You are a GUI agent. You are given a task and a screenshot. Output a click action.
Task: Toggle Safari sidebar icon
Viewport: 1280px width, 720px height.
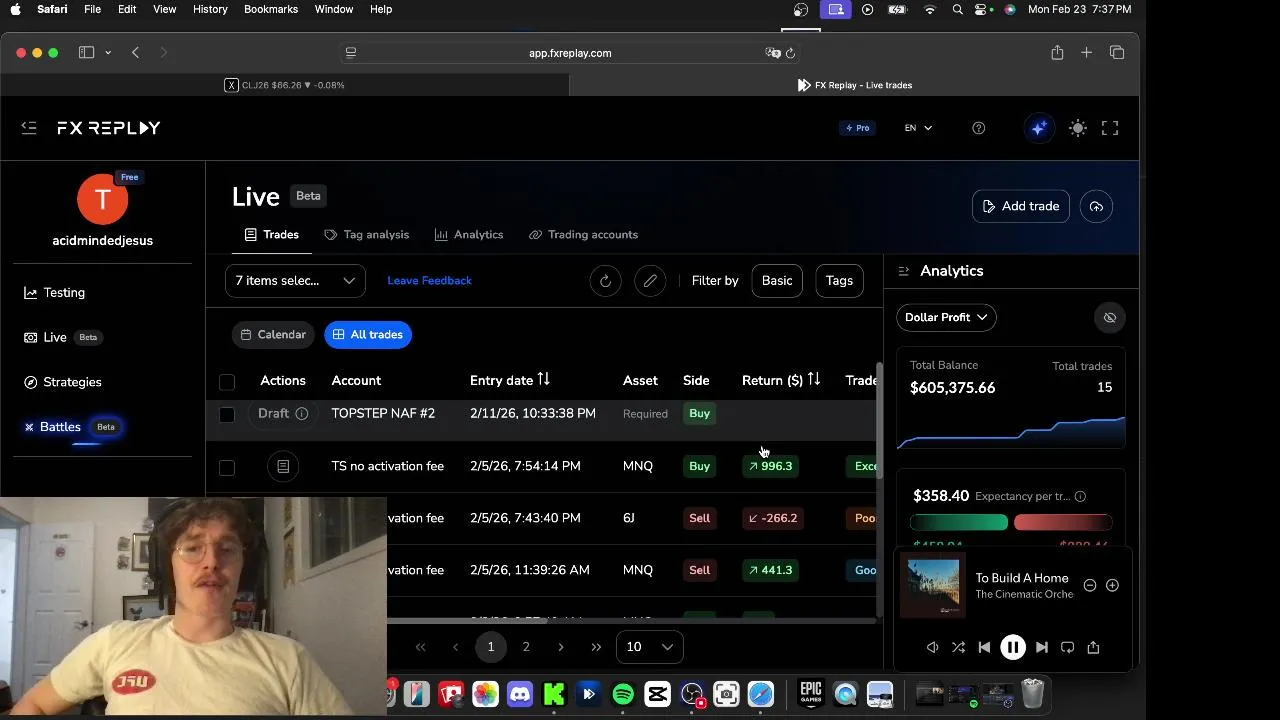tap(86, 53)
